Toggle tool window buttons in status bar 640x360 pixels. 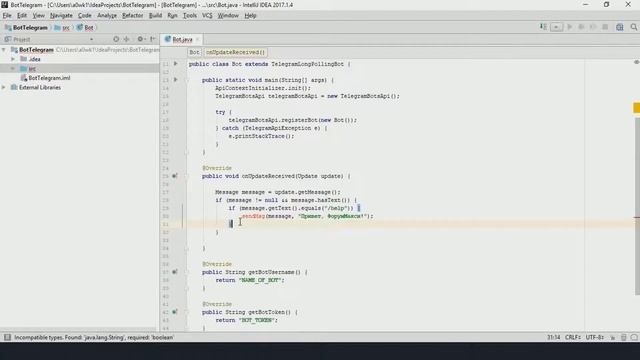click(7, 337)
